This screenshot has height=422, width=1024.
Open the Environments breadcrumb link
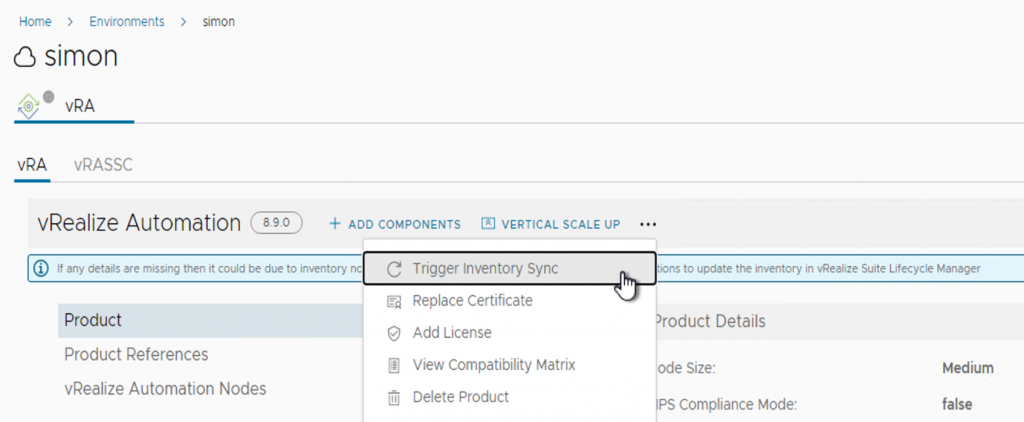tap(127, 22)
